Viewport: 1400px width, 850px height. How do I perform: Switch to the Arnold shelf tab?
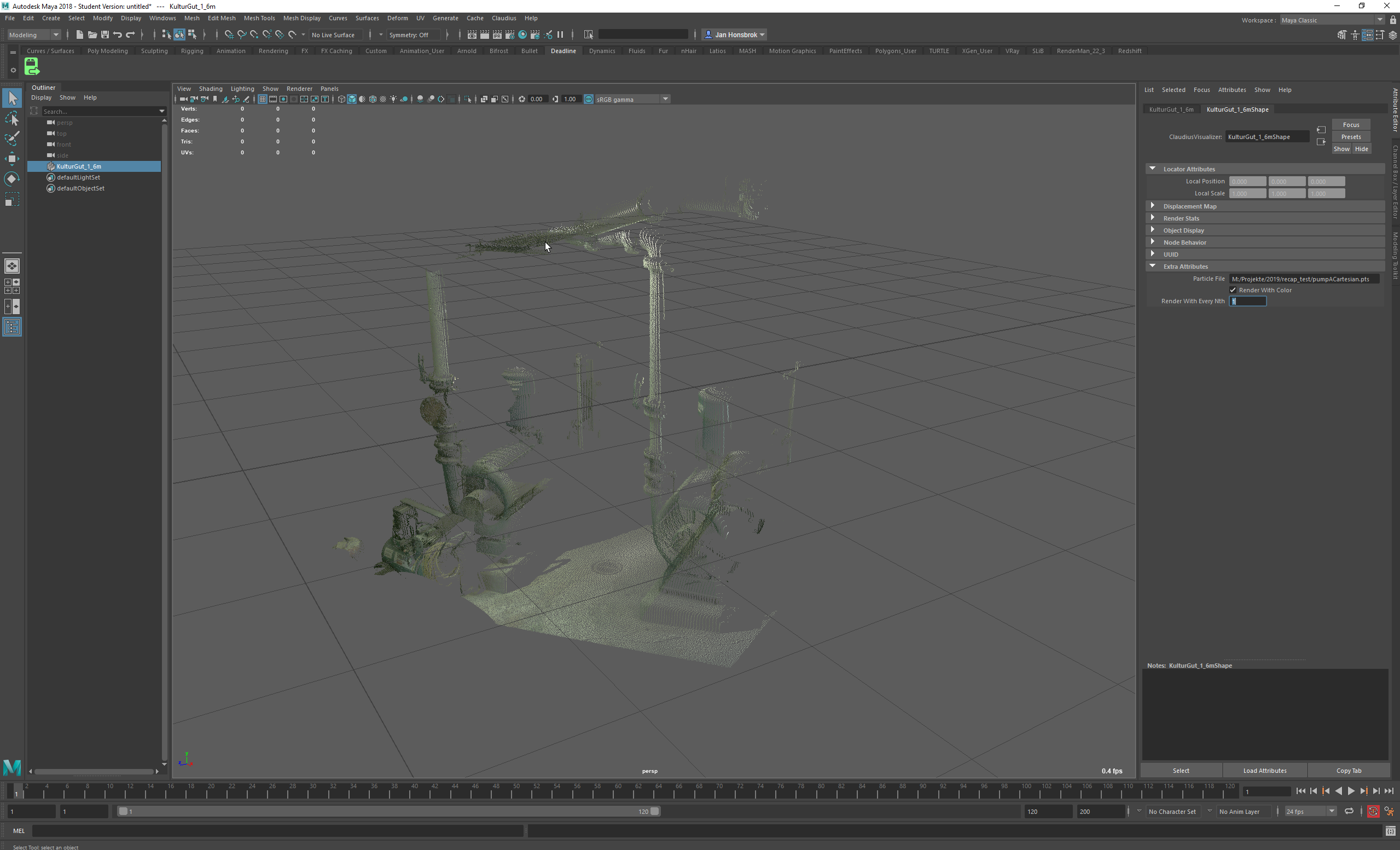tap(467, 50)
